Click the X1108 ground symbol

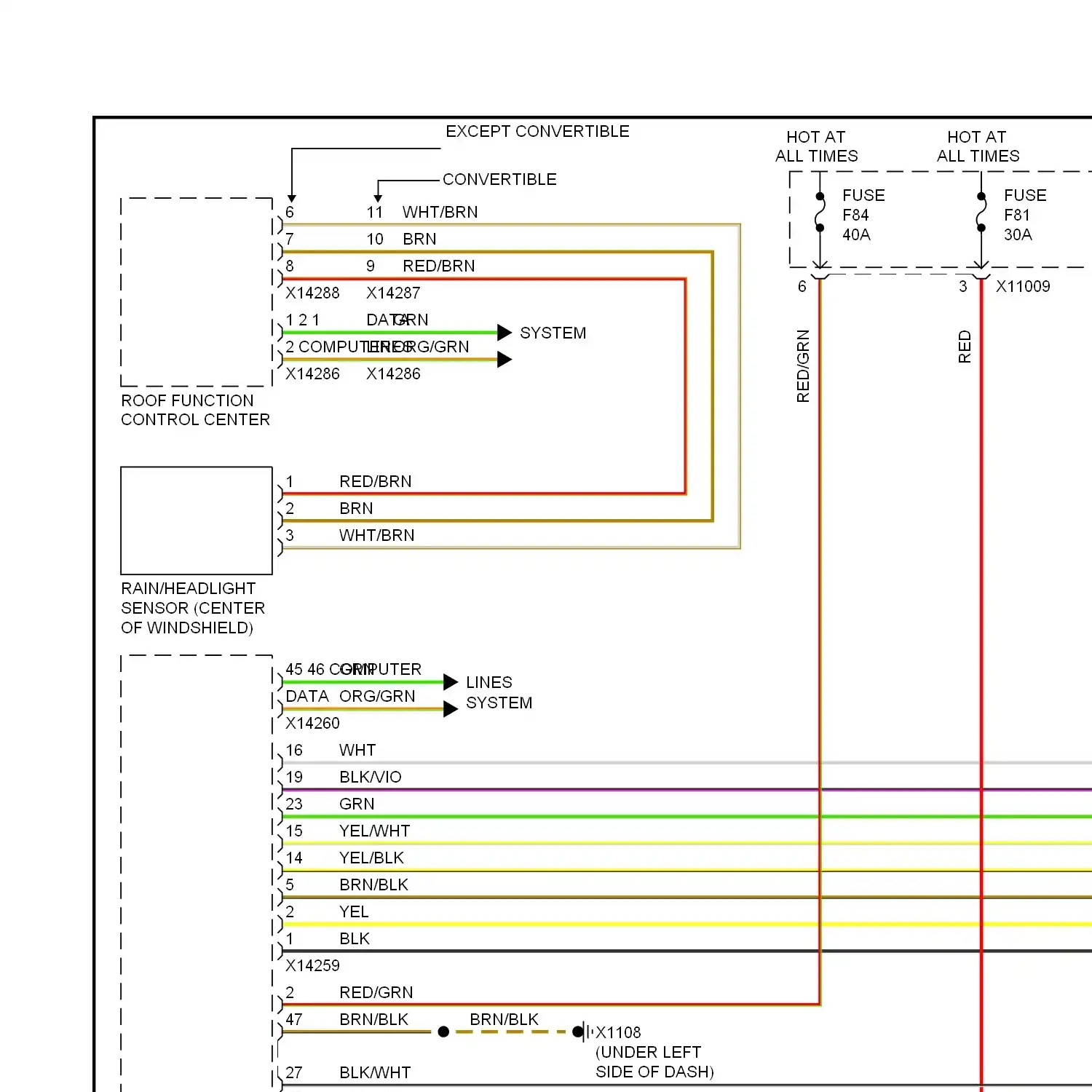[585, 1032]
